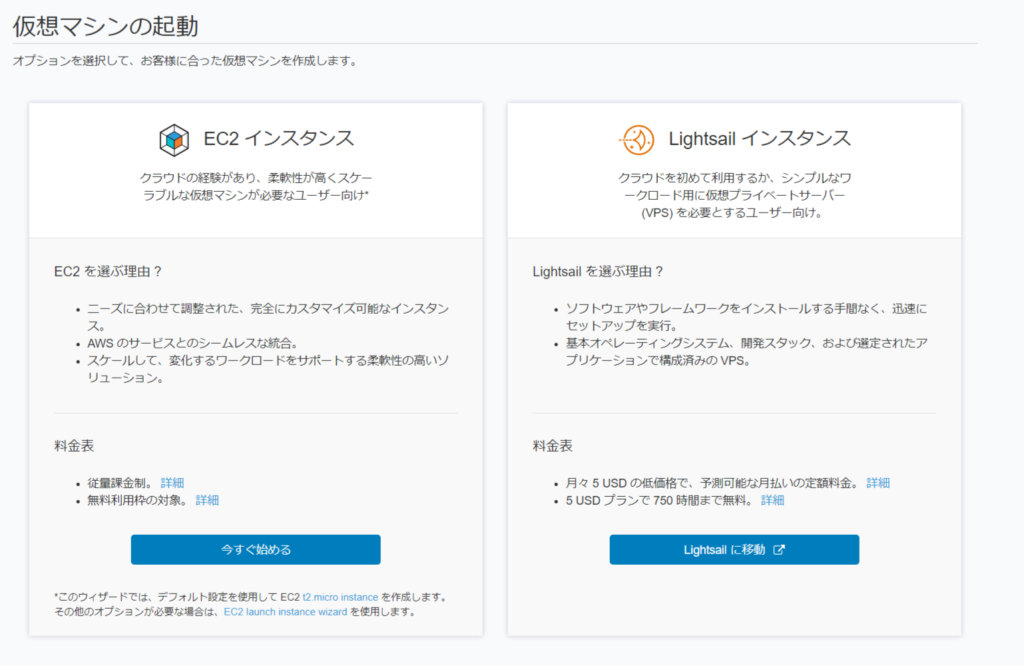
Task: Click the external link icon on Lightsail button
Action: [x=779, y=550]
